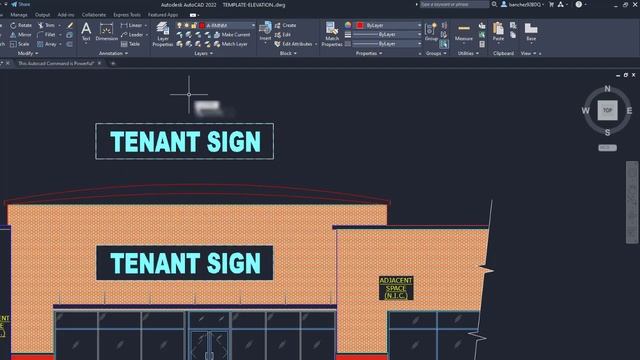Select the upper TENANT SIGN text
Screen dimensions: 640x360
point(185,142)
